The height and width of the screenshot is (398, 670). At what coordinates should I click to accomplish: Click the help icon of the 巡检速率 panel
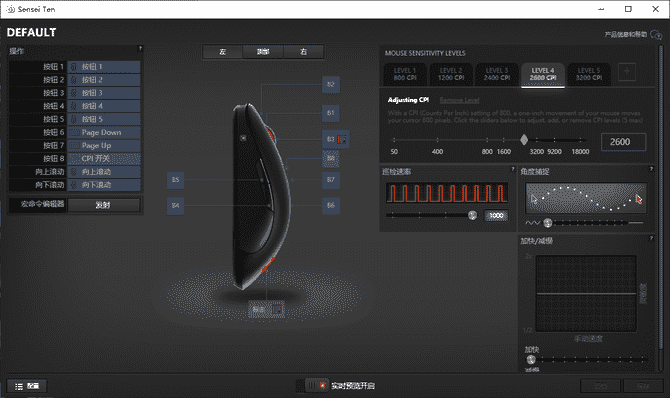[513, 169]
